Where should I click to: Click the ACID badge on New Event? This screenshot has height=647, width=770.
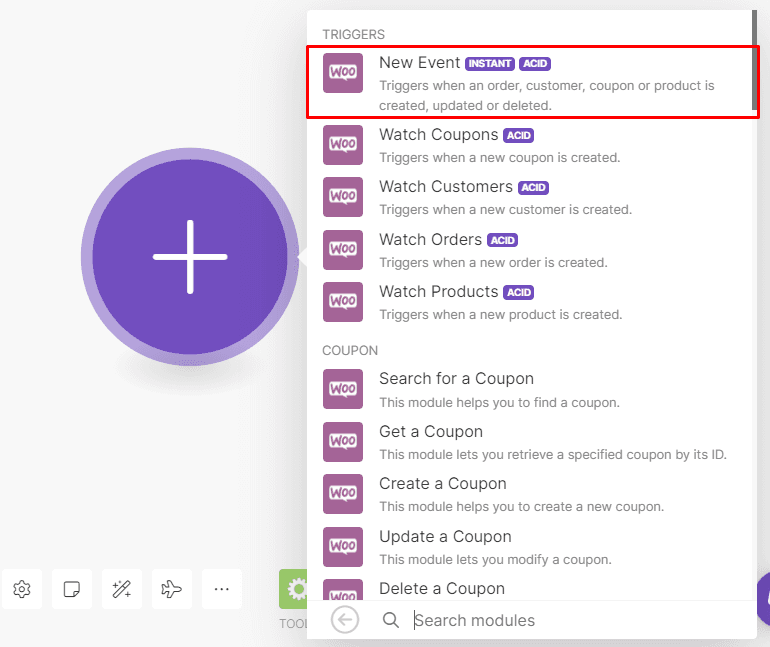tap(535, 64)
